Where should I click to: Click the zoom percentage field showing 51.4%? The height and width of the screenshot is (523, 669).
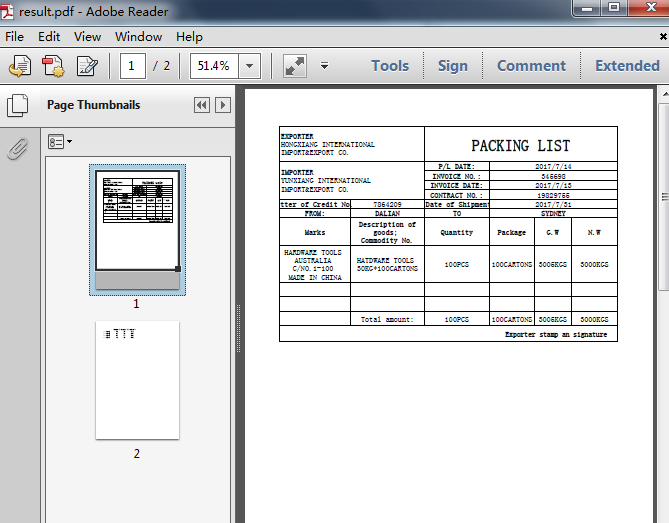point(214,66)
